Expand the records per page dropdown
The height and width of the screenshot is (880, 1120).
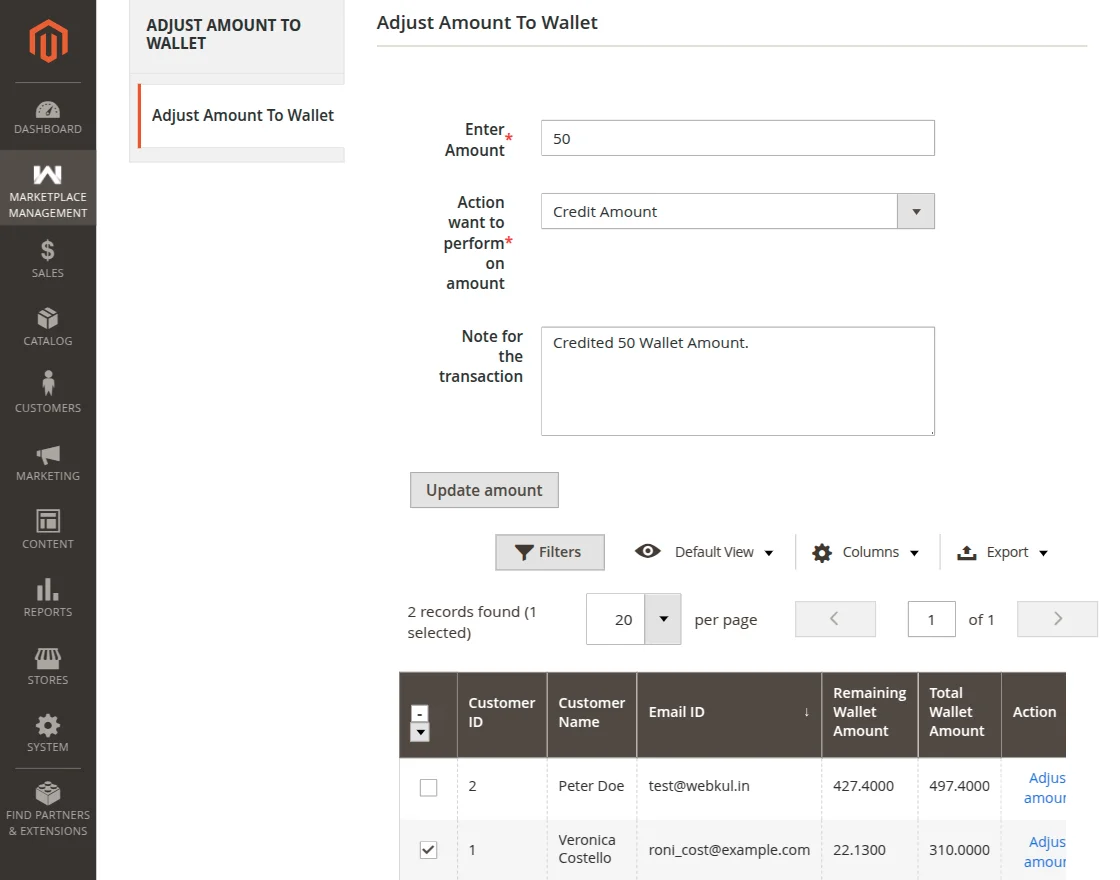click(662, 619)
